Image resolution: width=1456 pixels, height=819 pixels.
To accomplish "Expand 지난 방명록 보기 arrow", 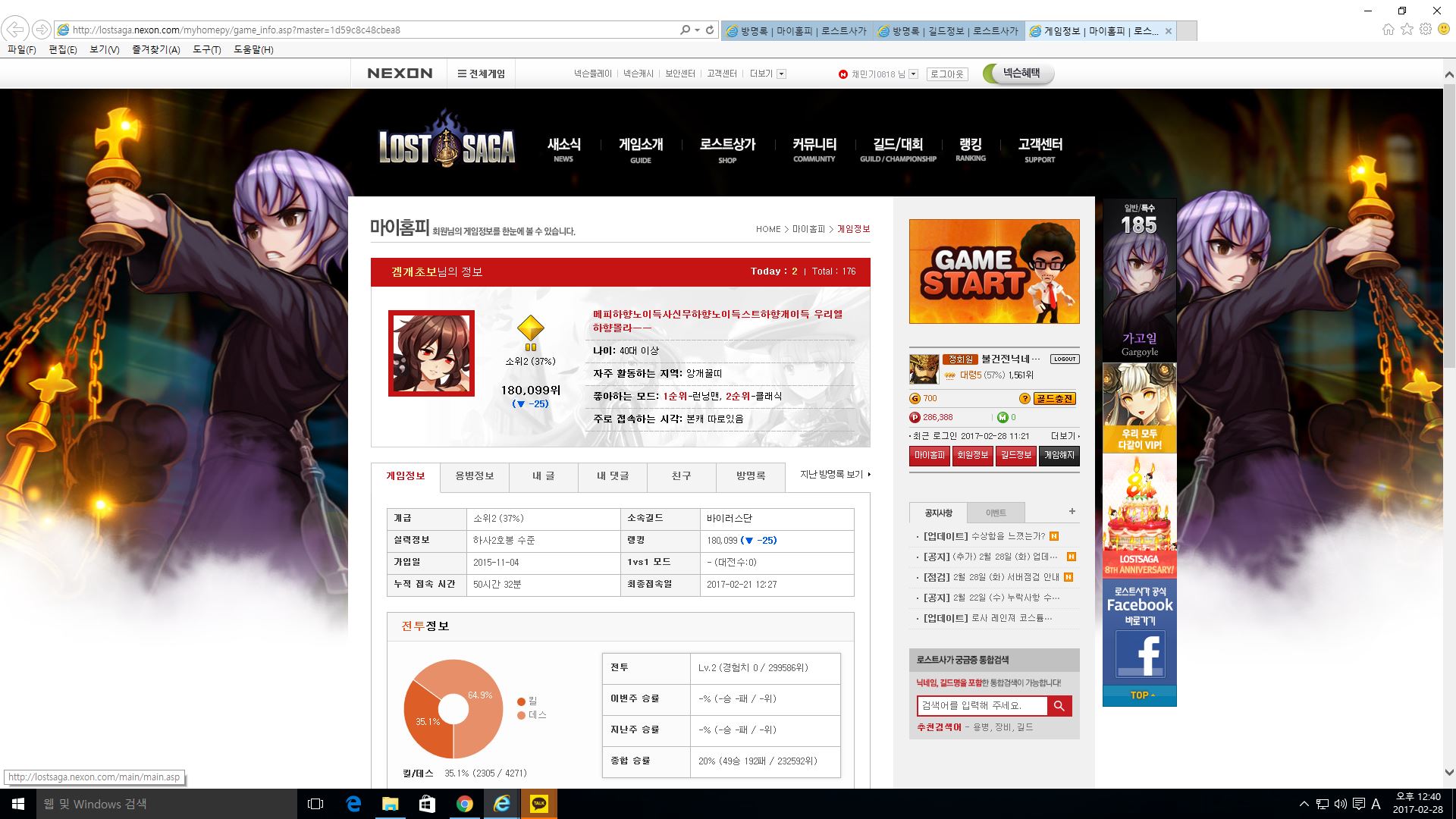I will point(869,475).
